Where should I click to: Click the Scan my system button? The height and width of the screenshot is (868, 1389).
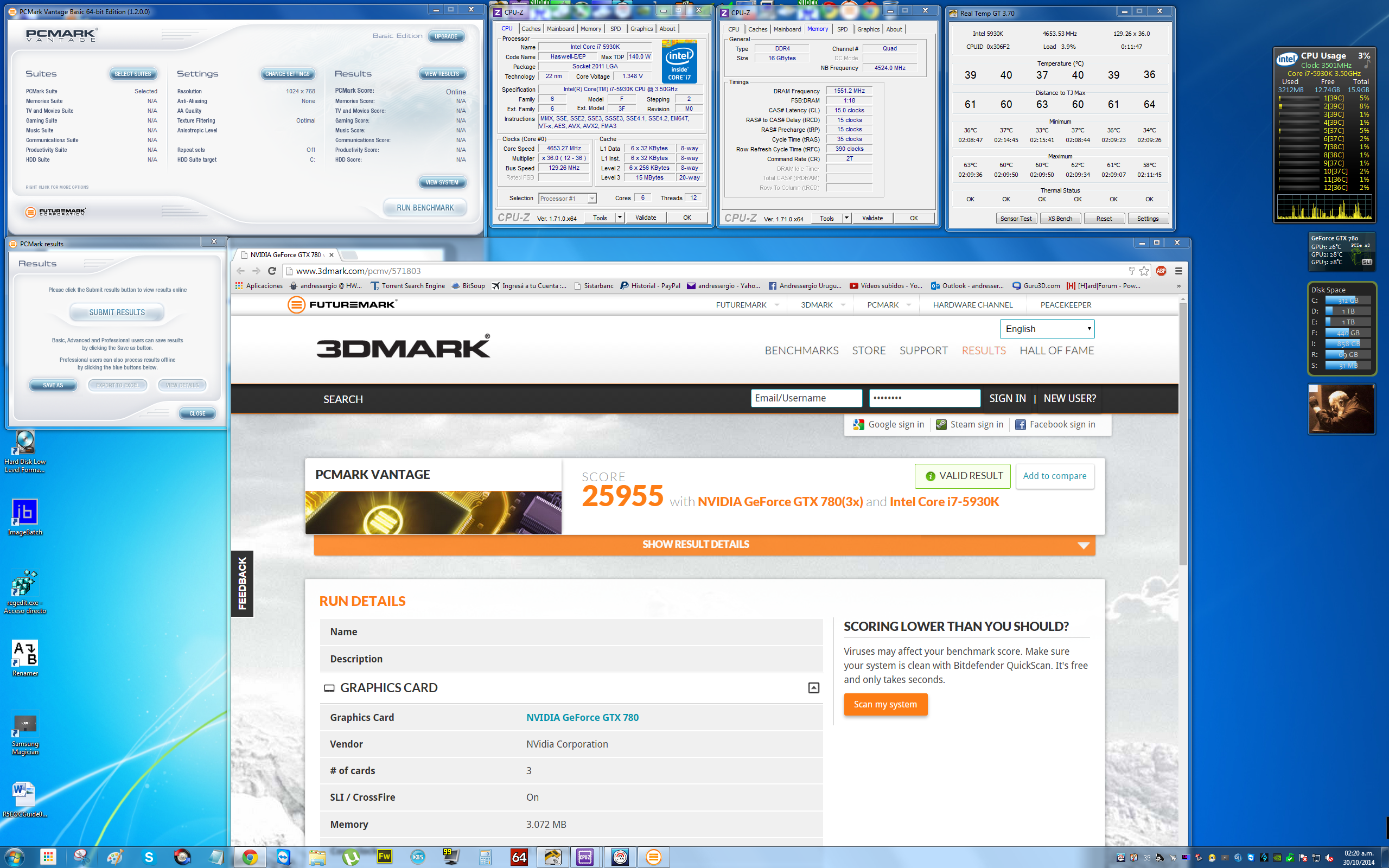[x=885, y=704]
